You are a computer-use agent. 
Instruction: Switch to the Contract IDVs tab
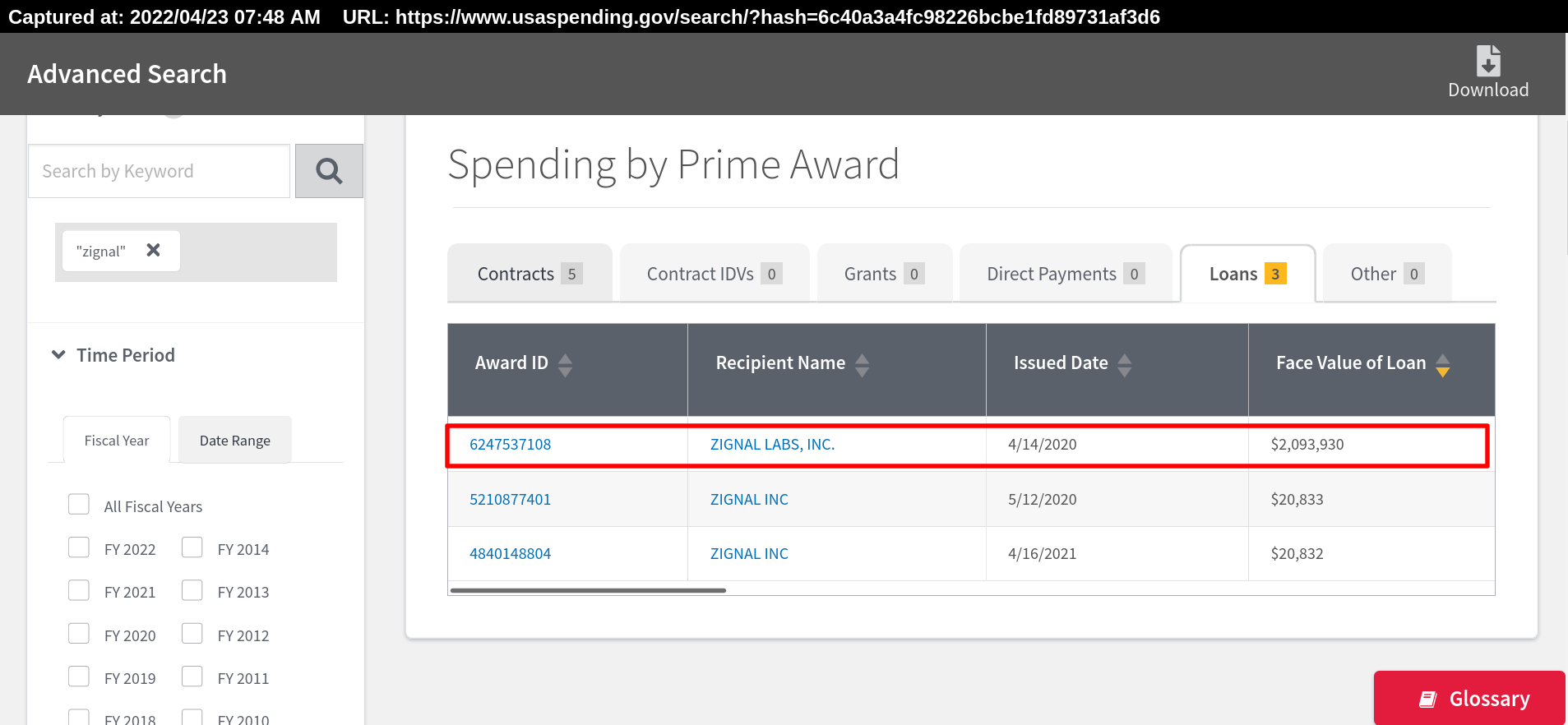(x=715, y=274)
